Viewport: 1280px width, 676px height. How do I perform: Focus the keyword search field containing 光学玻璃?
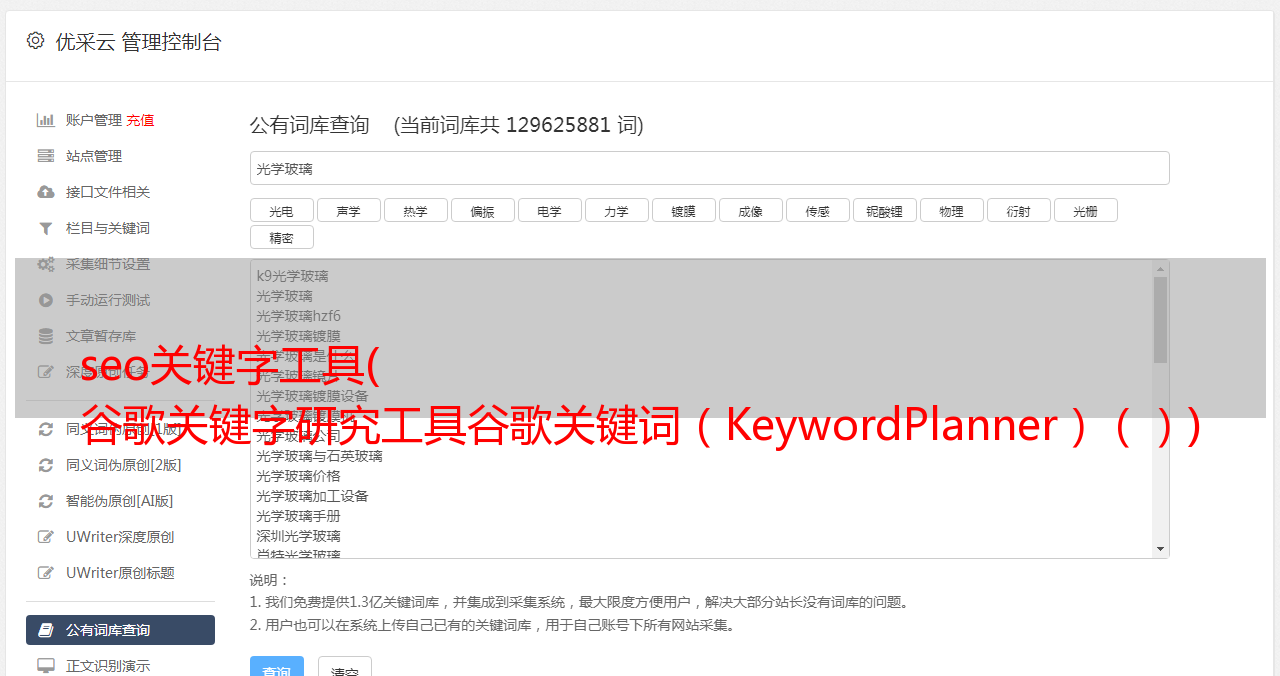(709, 168)
